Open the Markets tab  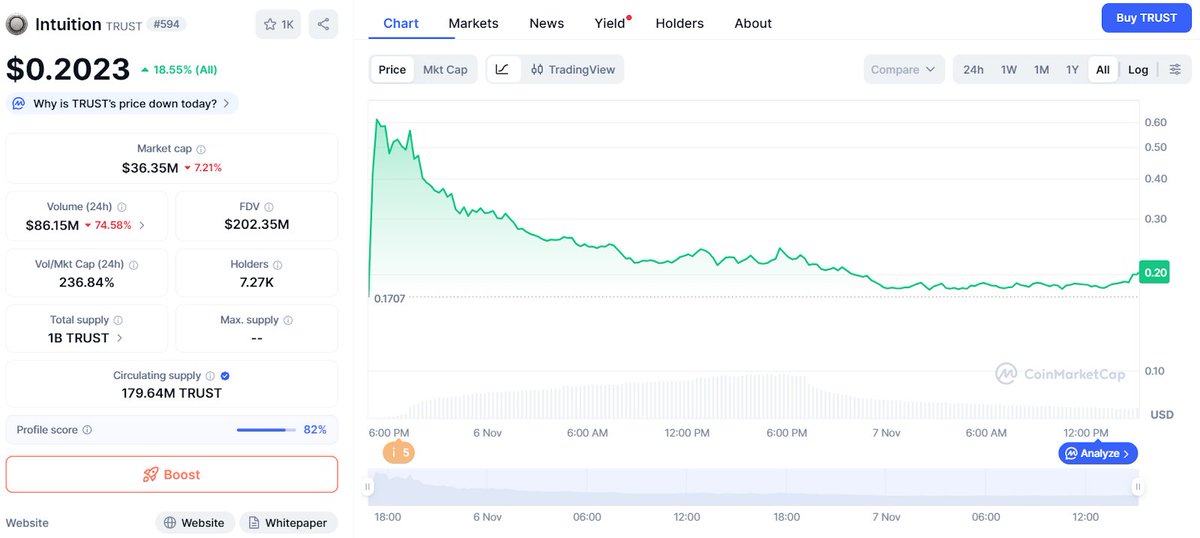click(473, 23)
